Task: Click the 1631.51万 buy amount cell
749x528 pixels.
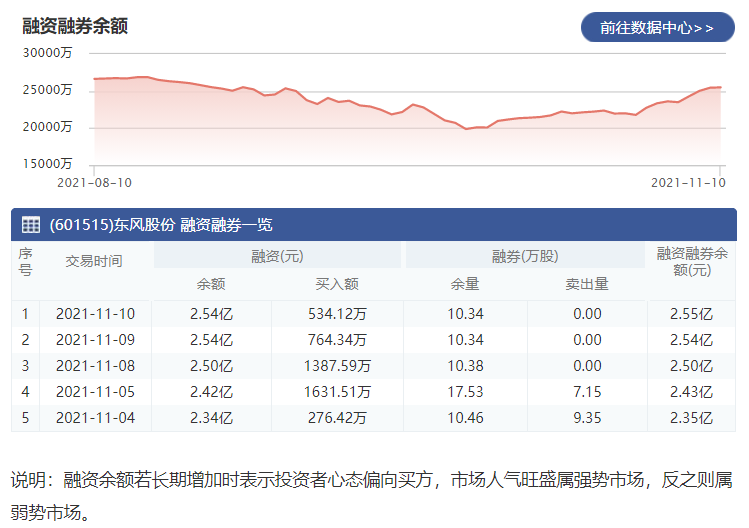Action: pos(337,392)
